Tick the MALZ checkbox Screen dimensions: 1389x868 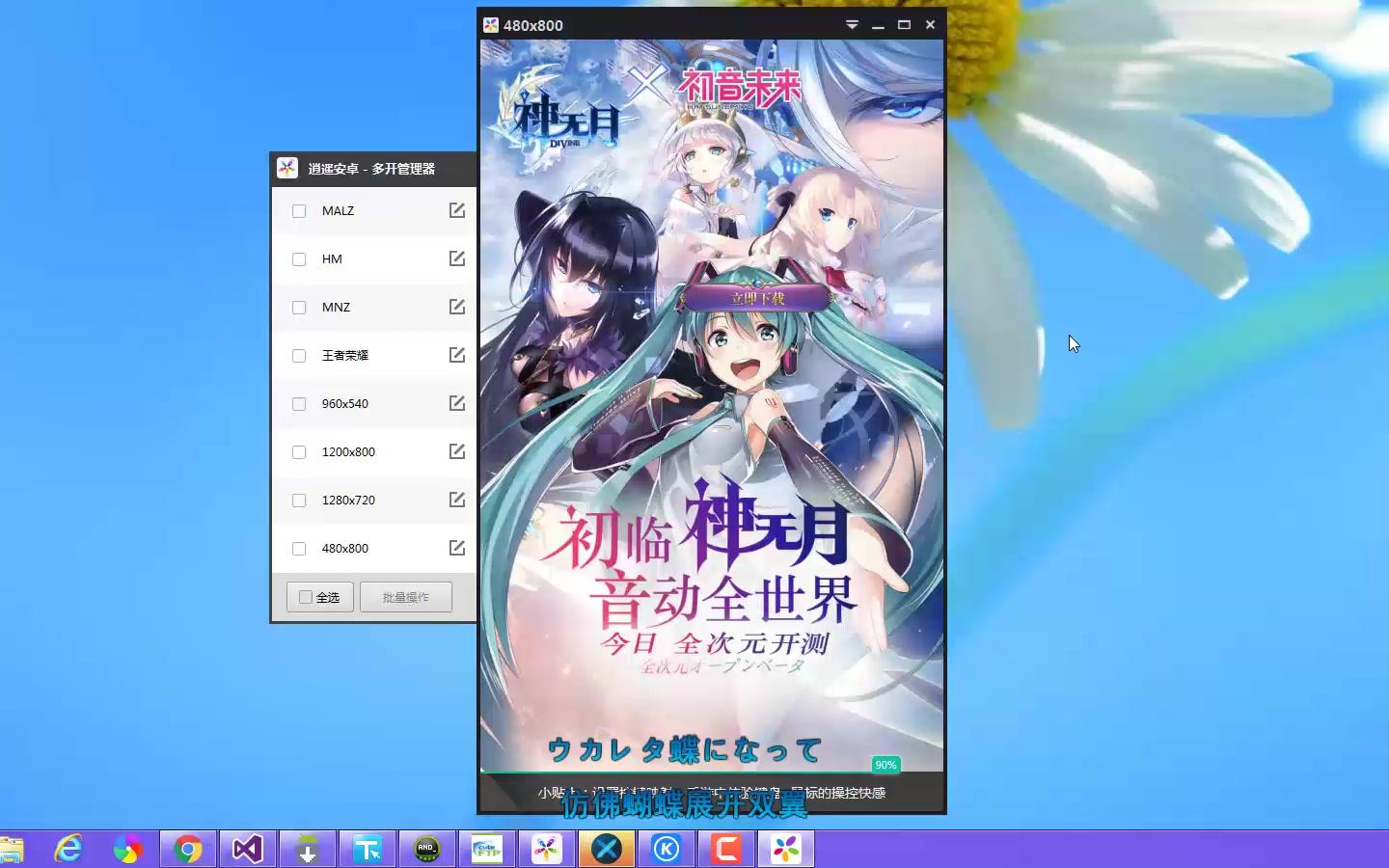coord(299,211)
